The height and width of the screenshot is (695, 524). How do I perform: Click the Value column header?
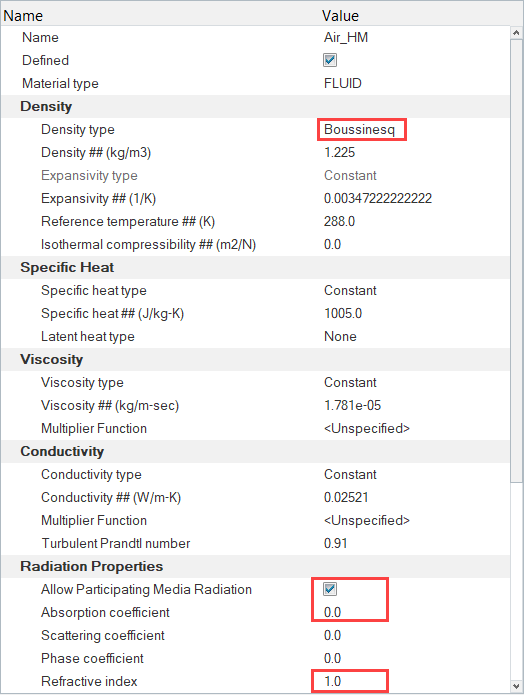pyautogui.click(x=340, y=16)
